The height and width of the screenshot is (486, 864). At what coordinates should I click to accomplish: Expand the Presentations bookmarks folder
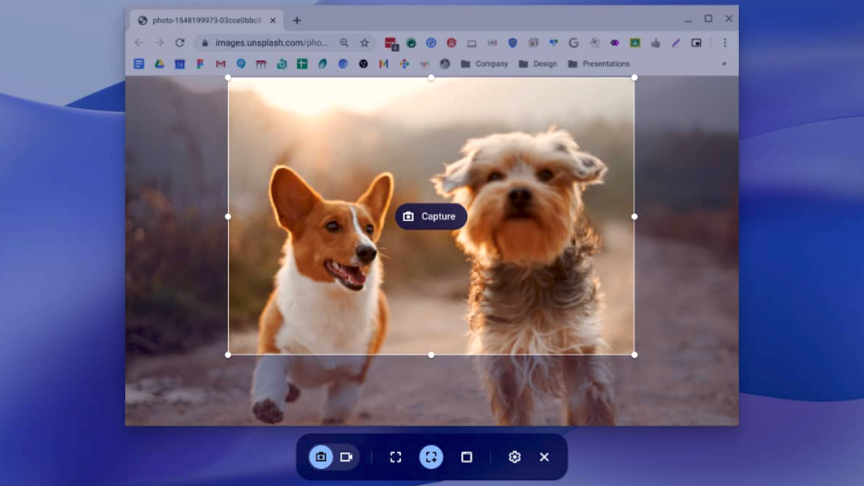click(598, 64)
